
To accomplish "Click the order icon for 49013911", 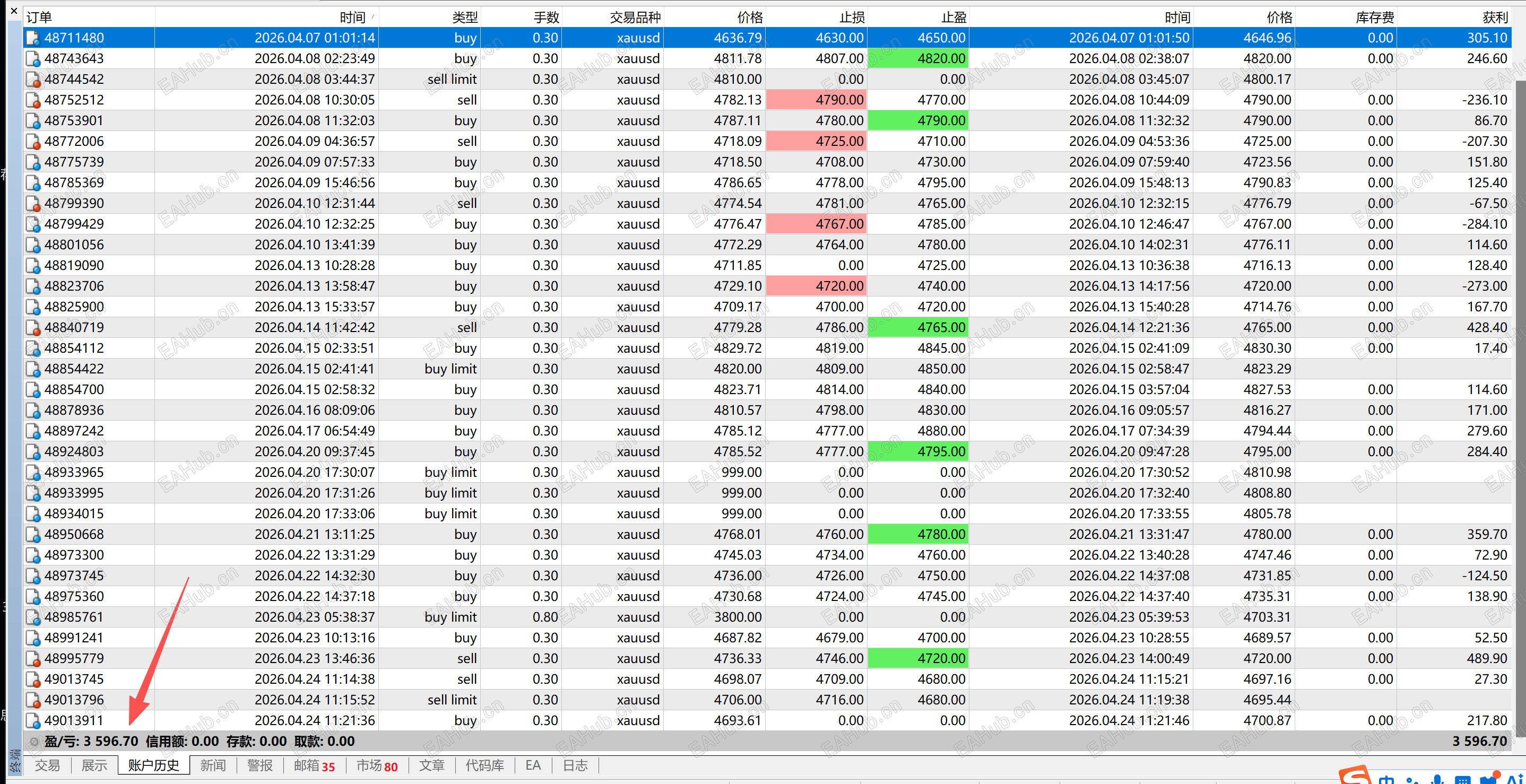I will click(x=33, y=721).
